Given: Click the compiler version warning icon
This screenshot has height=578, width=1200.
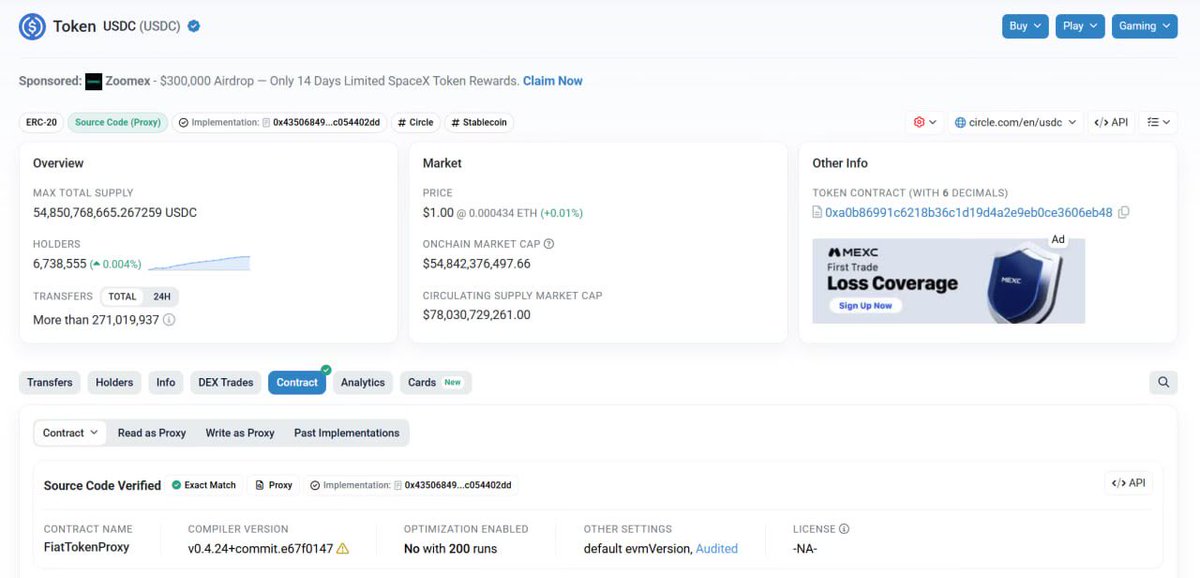Looking at the screenshot, I should (343, 548).
